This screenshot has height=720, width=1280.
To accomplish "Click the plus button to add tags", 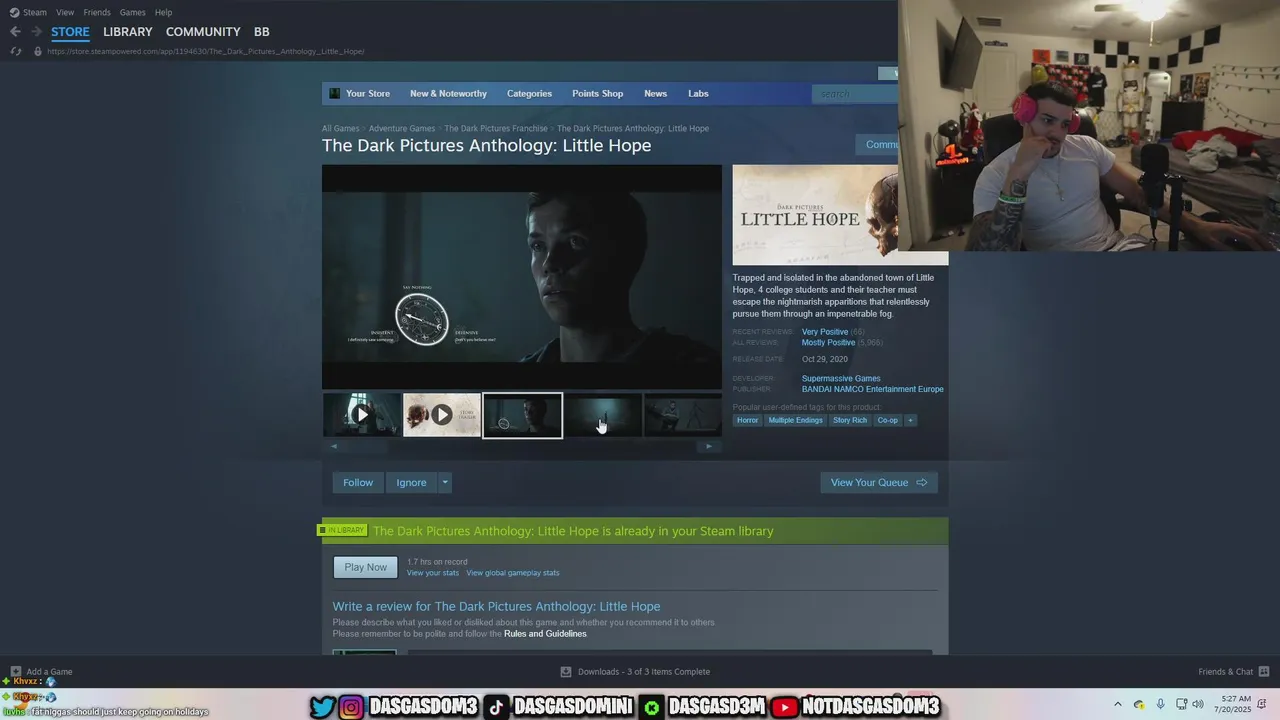I will coord(910,420).
